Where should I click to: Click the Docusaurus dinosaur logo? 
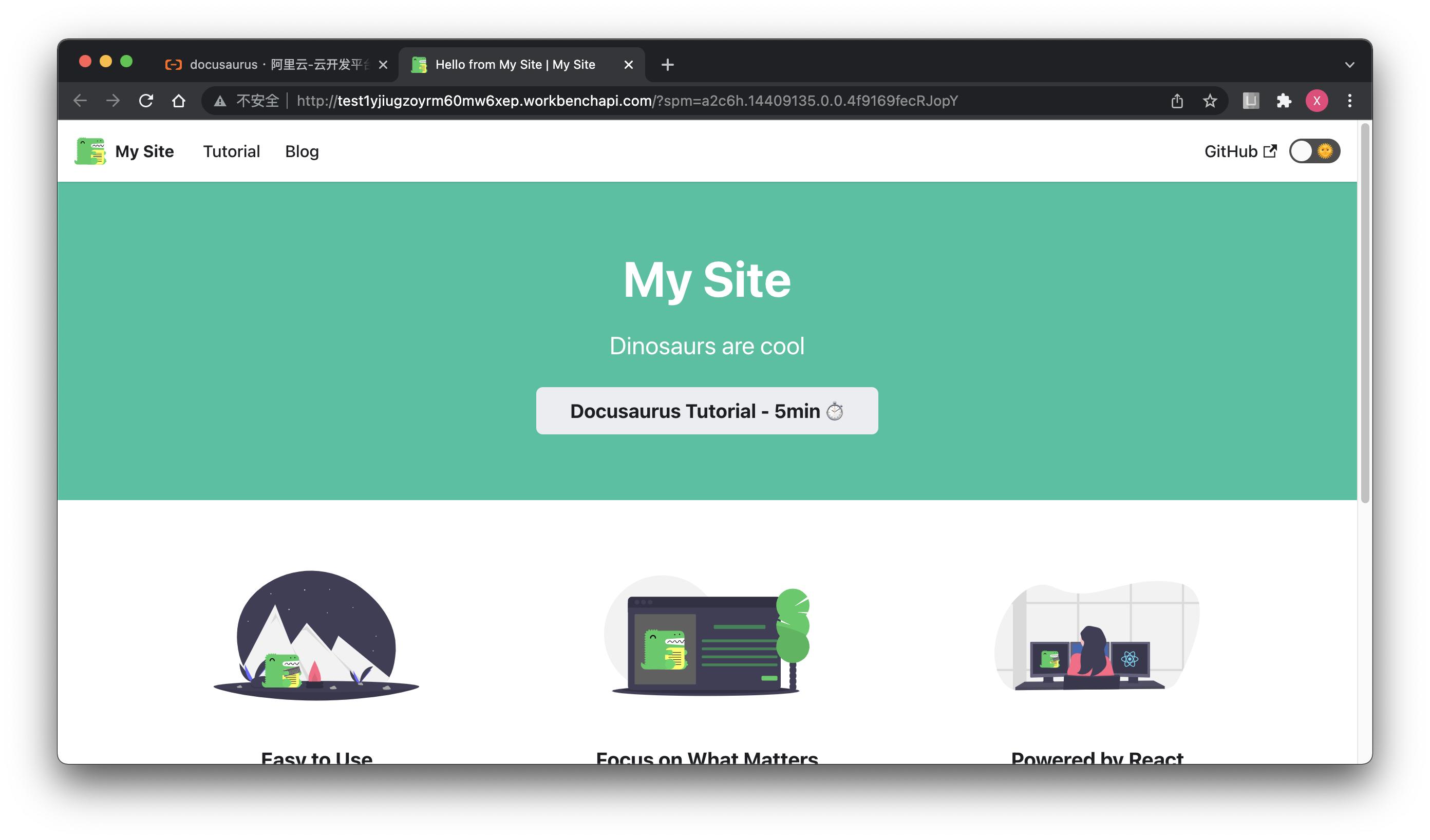click(x=91, y=151)
